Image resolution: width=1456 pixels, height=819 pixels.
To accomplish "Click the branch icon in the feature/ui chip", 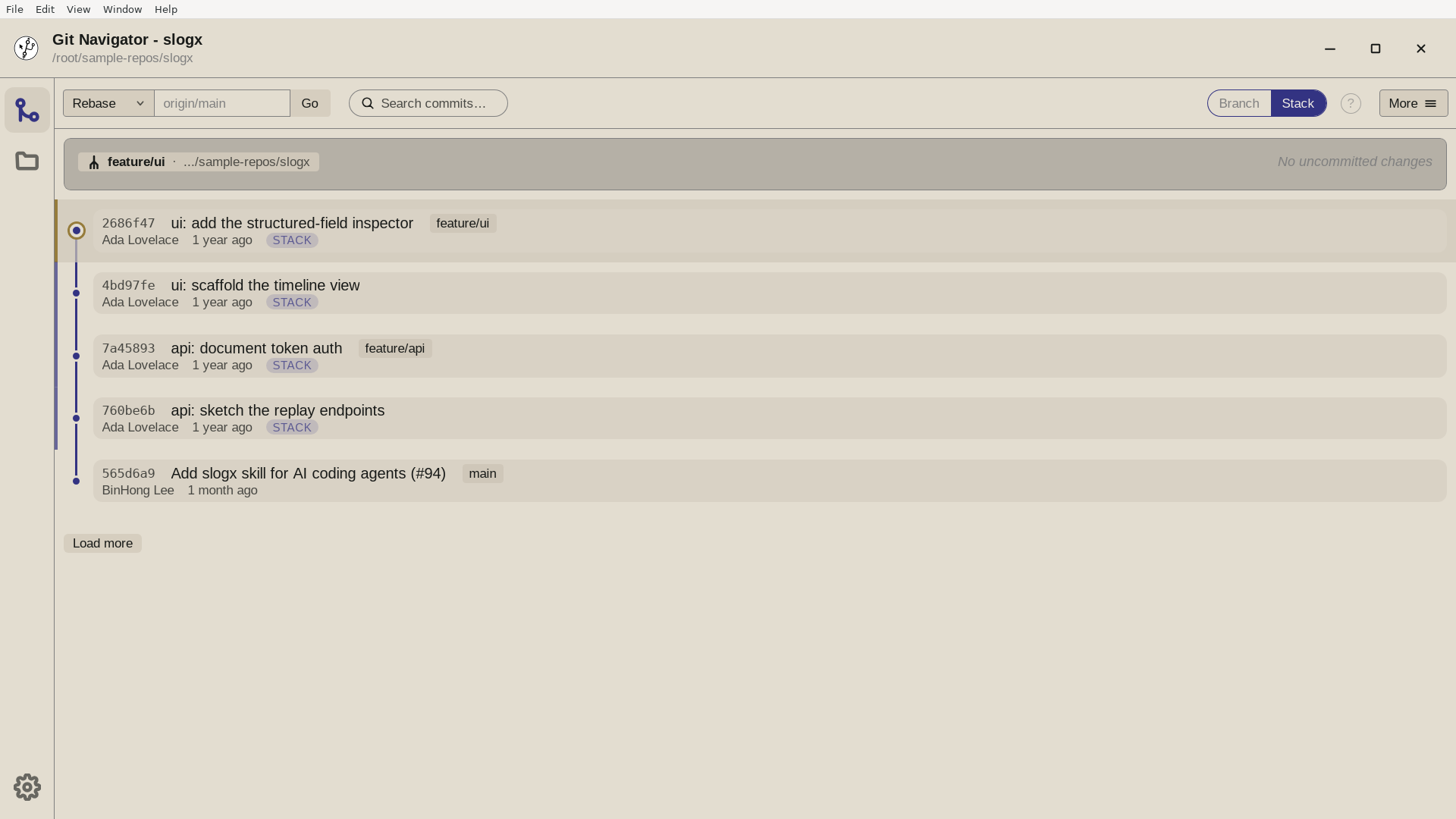I will click(94, 162).
